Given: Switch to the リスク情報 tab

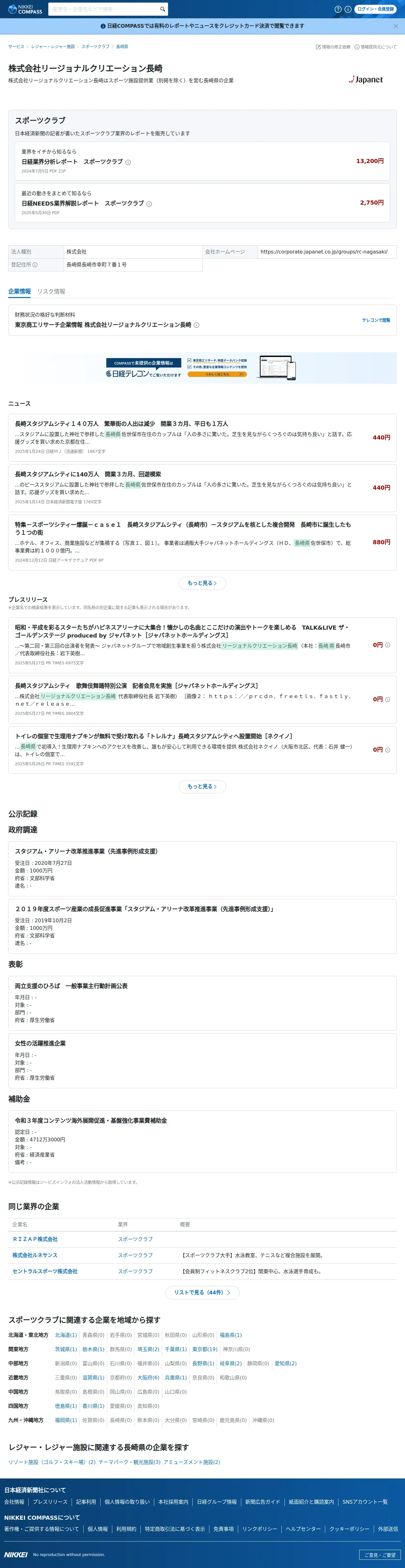Looking at the screenshot, I should pyautogui.click(x=51, y=292).
